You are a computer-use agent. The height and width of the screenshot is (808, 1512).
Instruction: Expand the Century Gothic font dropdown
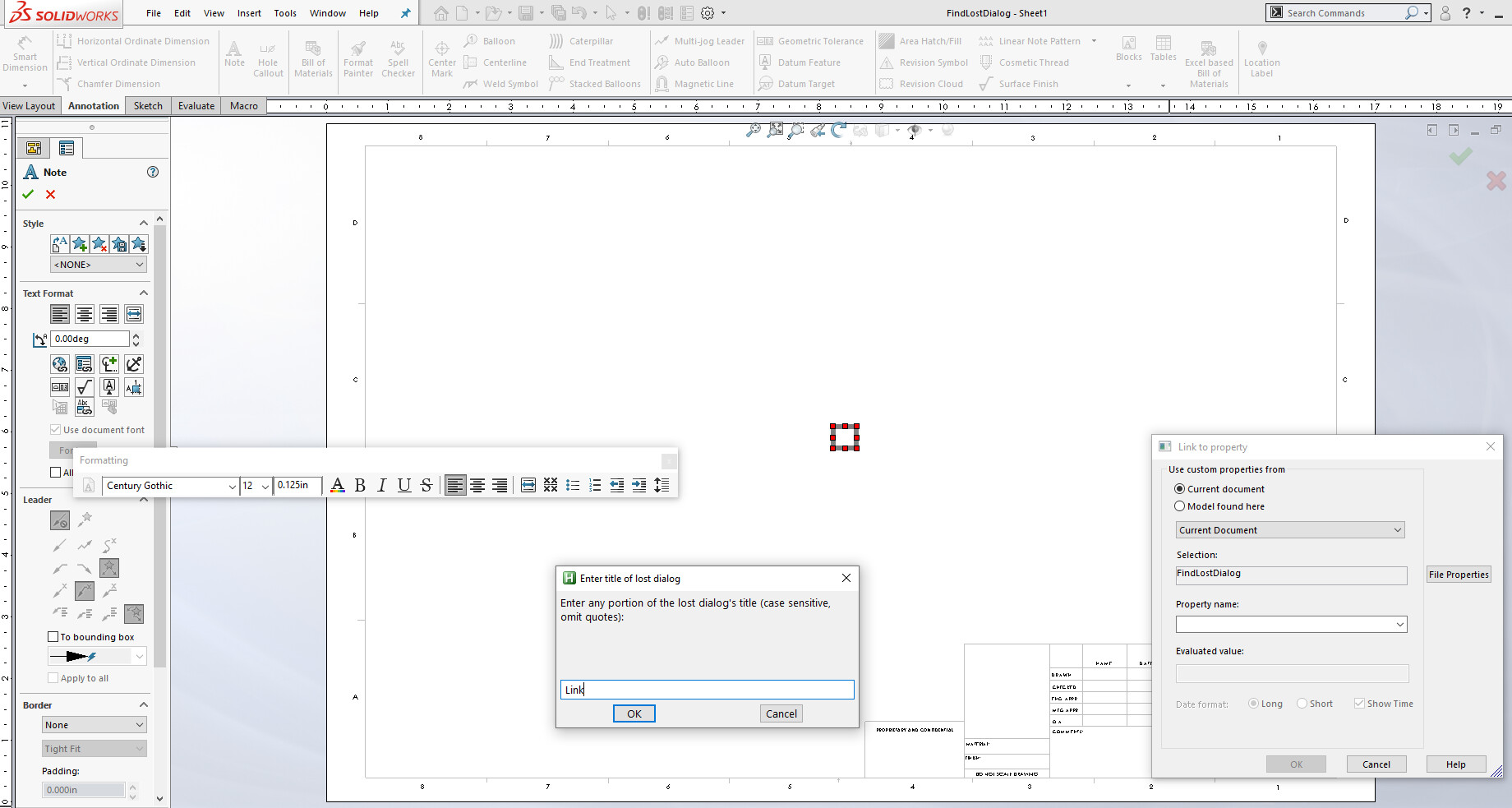coord(232,487)
